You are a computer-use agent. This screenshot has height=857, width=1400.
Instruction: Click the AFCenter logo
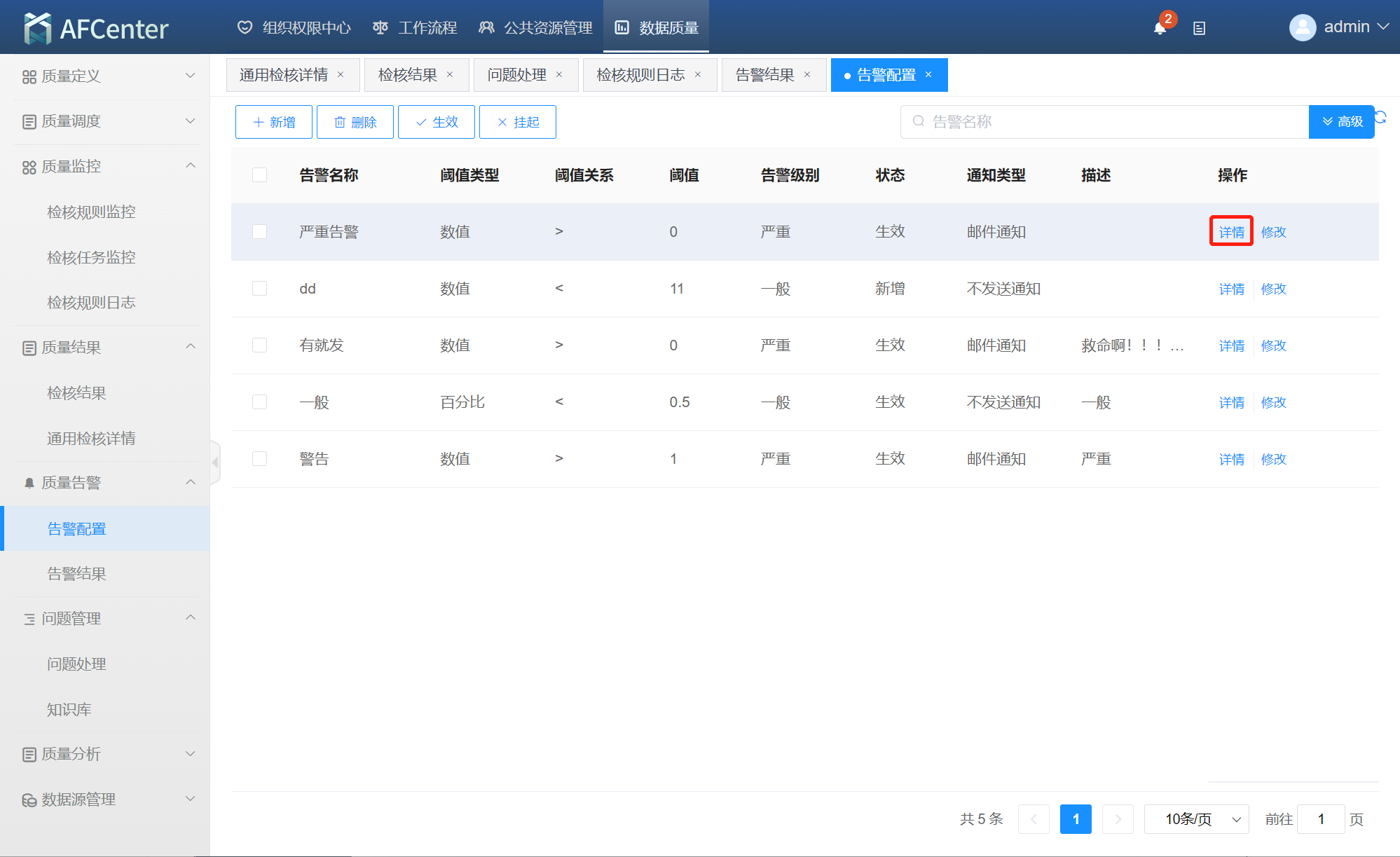96,28
